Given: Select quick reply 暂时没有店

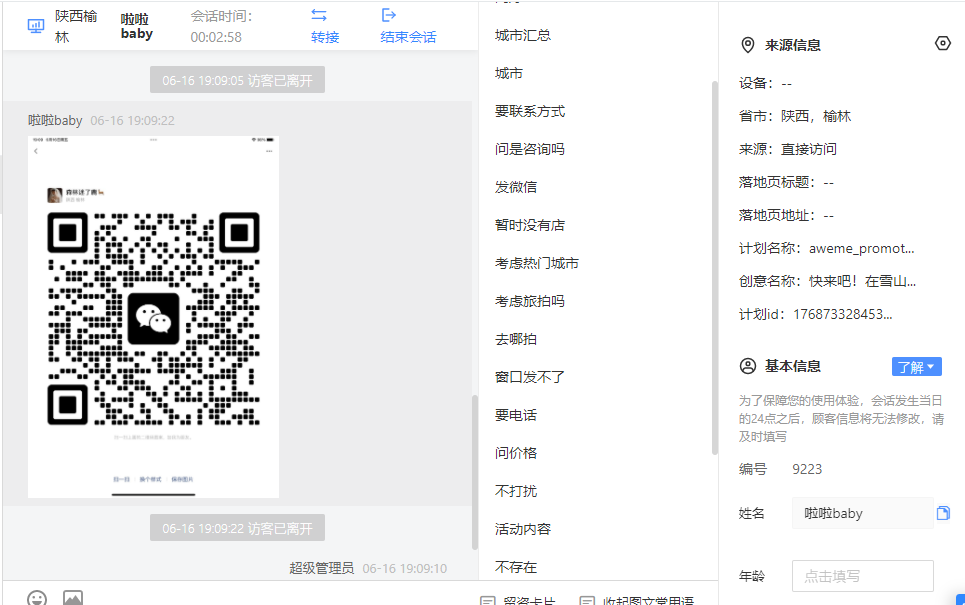Looking at the screenshot, I should tap(530, 225).
